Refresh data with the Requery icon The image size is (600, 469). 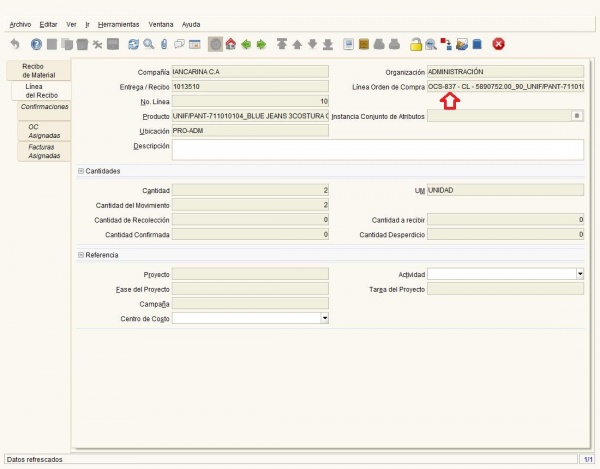point(134,44)
